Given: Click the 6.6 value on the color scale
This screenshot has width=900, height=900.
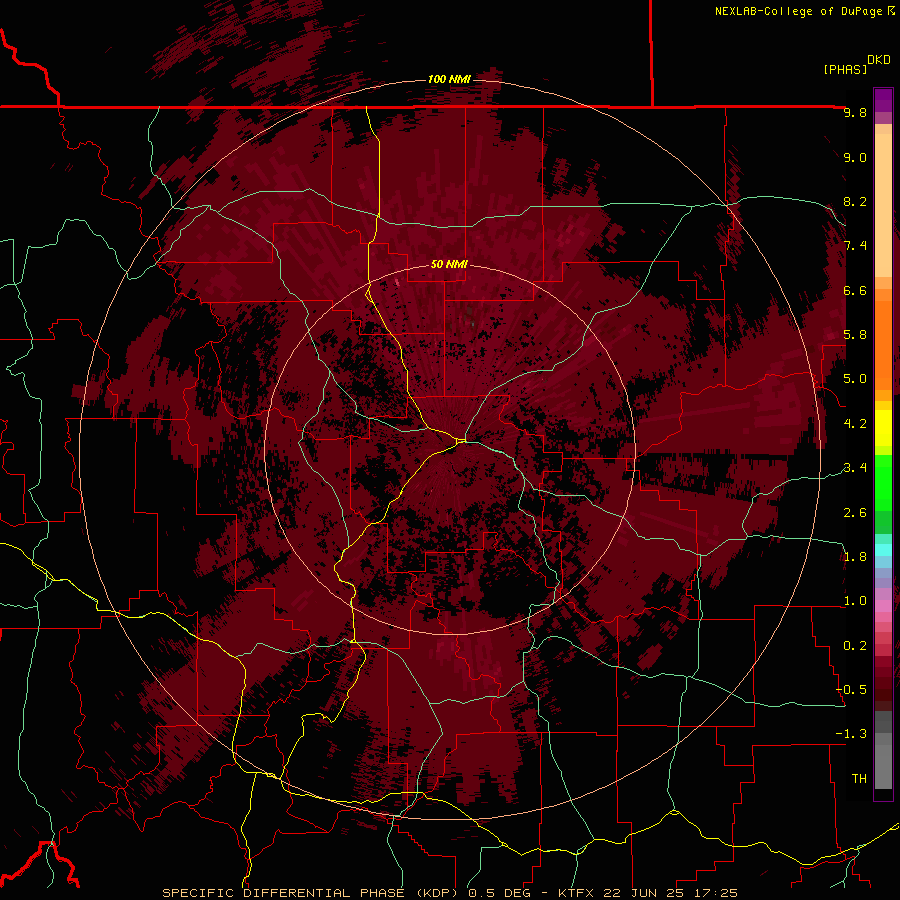Looking at the screenshot, I should click(855, 291).
